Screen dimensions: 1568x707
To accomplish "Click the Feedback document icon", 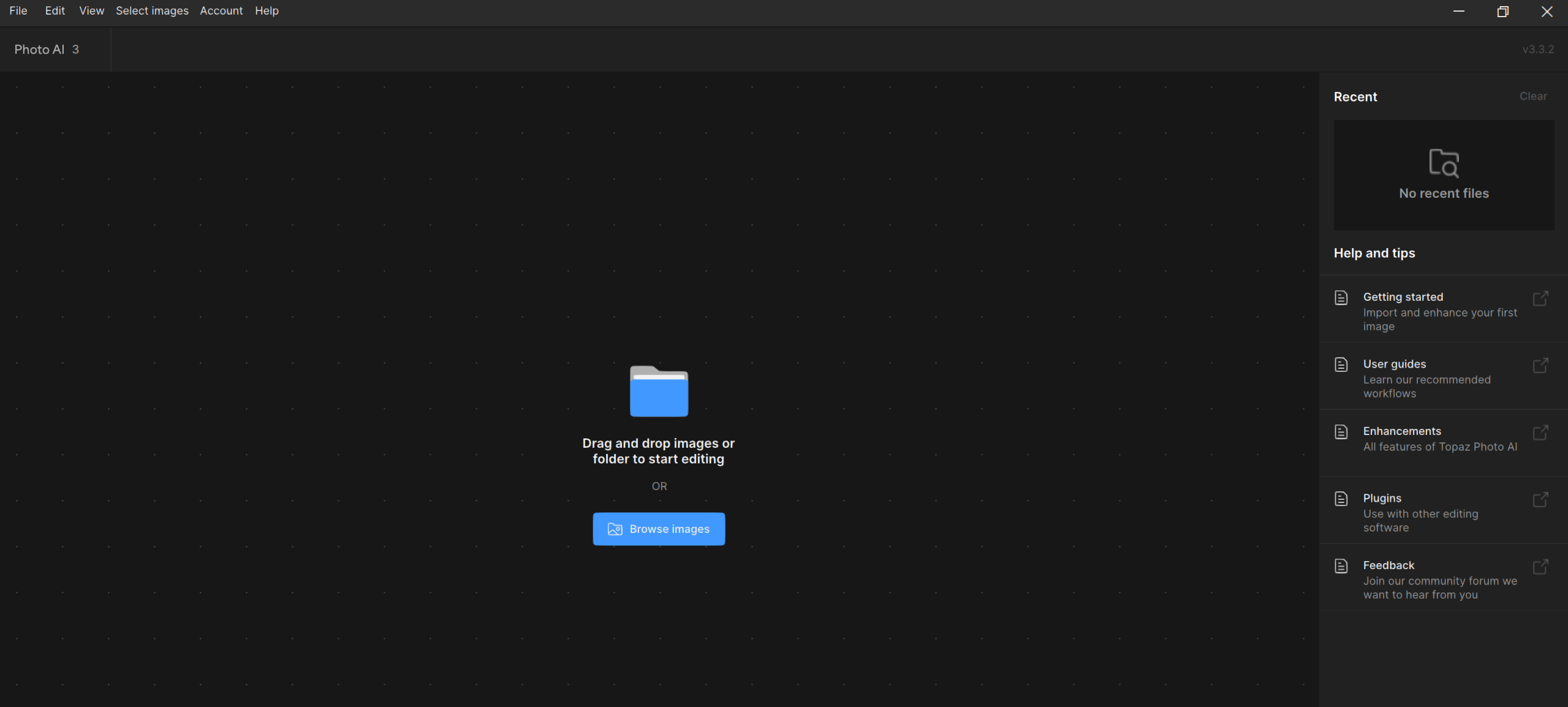I will tap(1341, 566).
